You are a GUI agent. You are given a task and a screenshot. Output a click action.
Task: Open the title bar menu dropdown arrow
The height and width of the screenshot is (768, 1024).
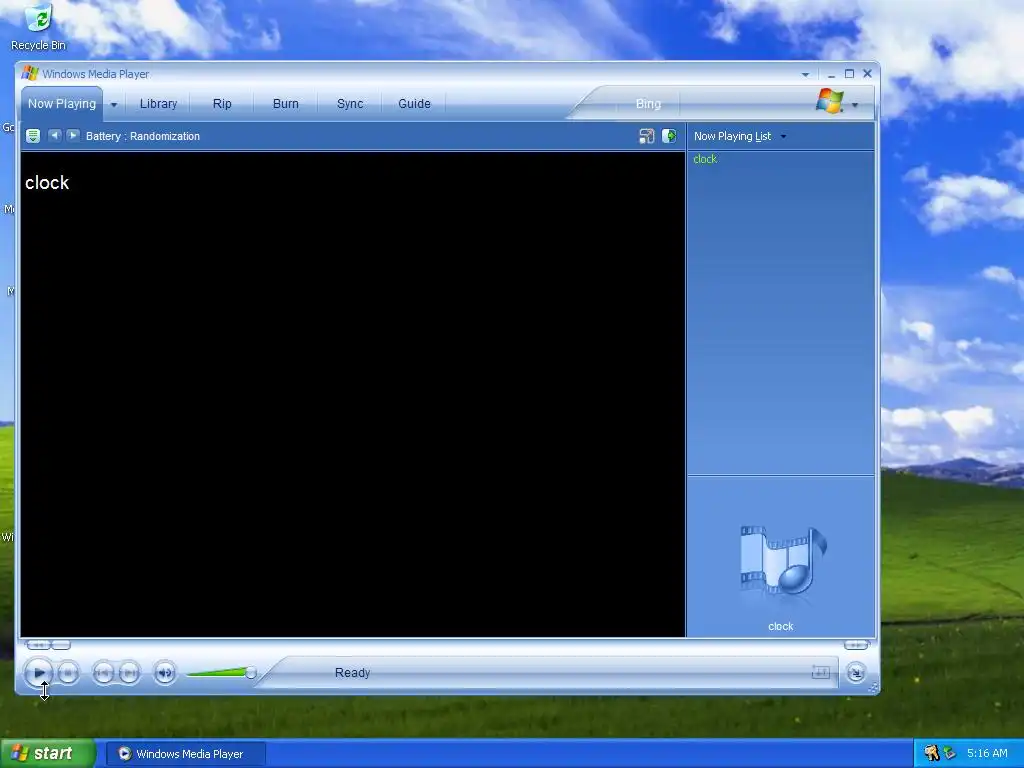pos(805,74)
